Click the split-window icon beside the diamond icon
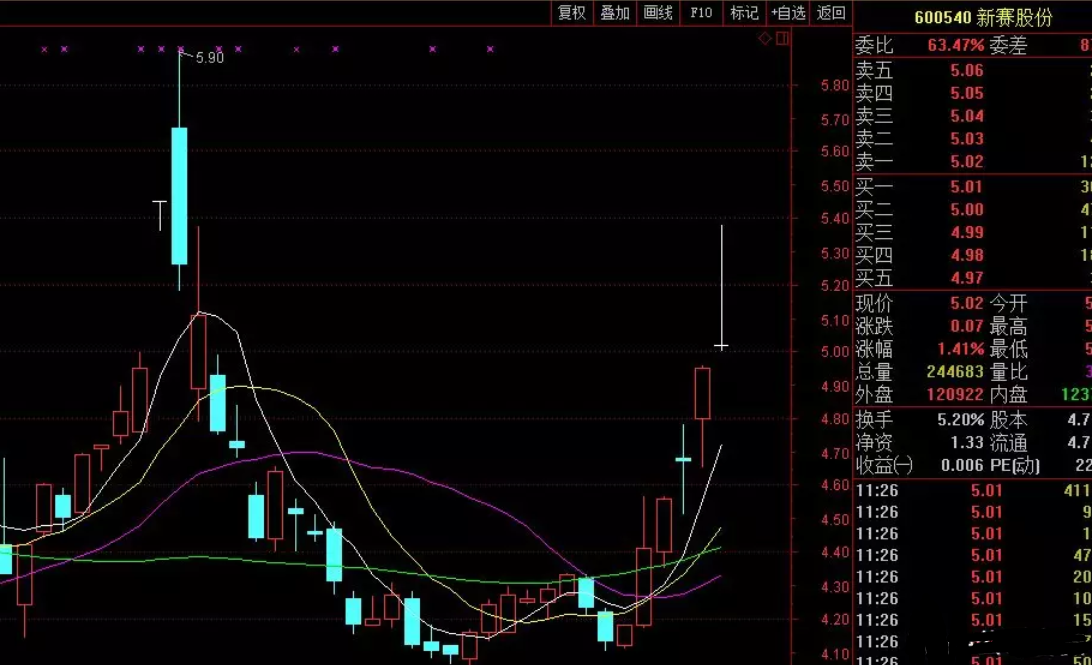This screenshot has width=1092, height=665. coord(782,38)
